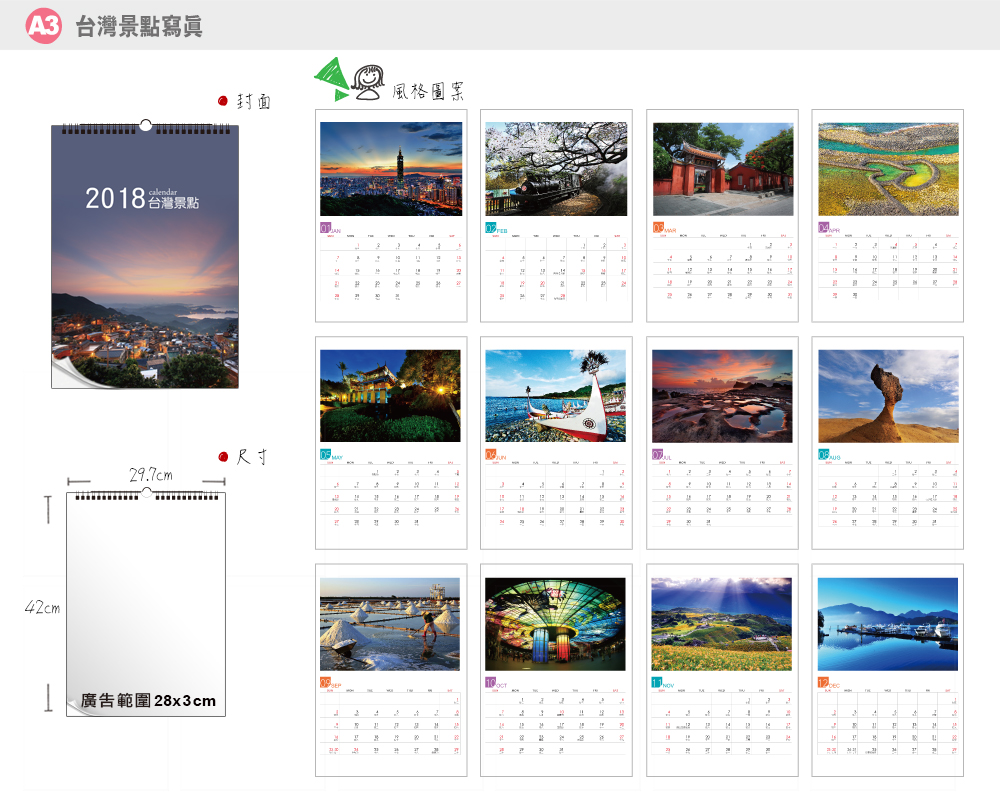Click the 29.7cm width dimension label
The image size is (1000, 800).
tap(150, 474)
